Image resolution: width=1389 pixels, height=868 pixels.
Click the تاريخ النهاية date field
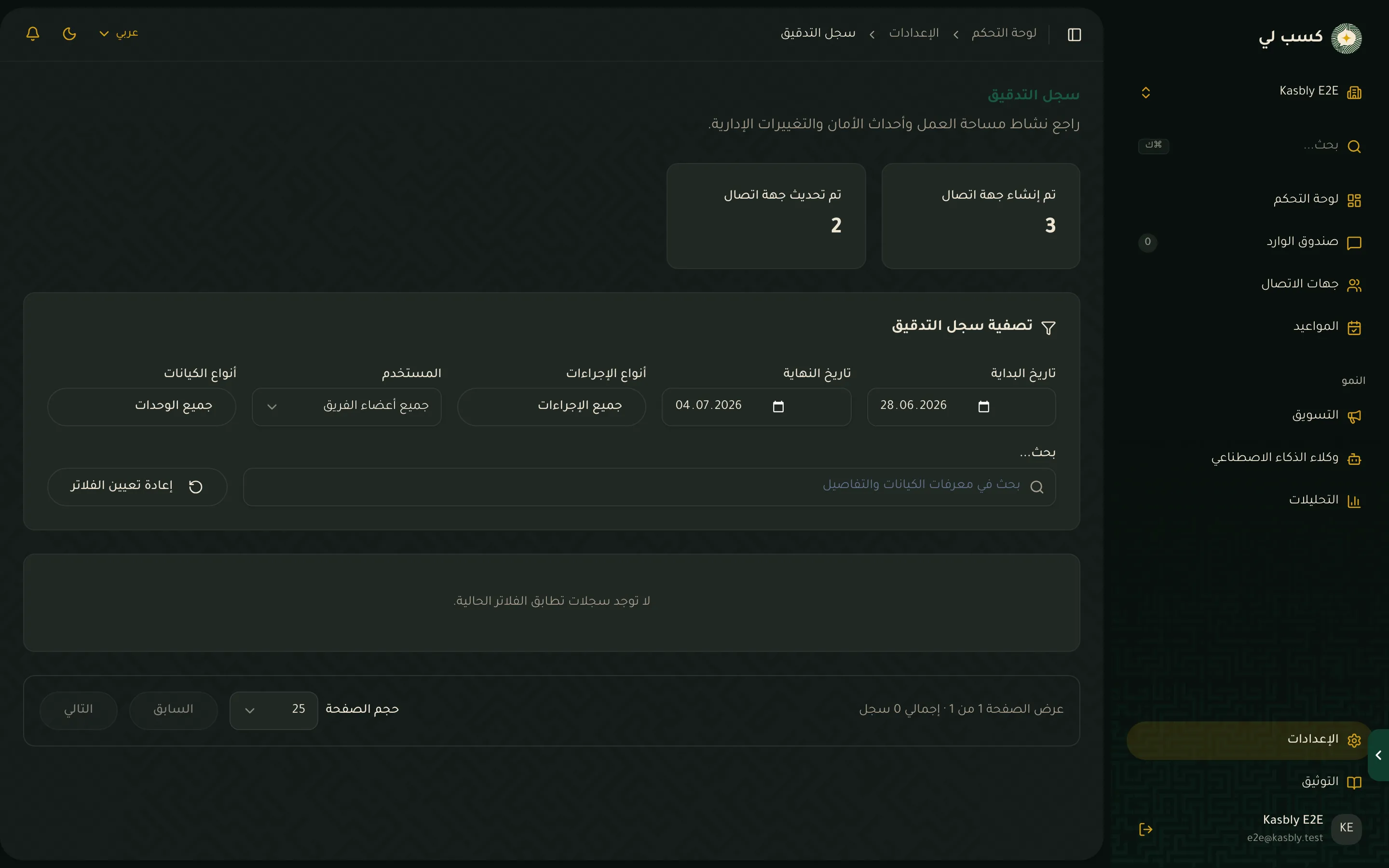pyautogui.click(x=757, y=407)
